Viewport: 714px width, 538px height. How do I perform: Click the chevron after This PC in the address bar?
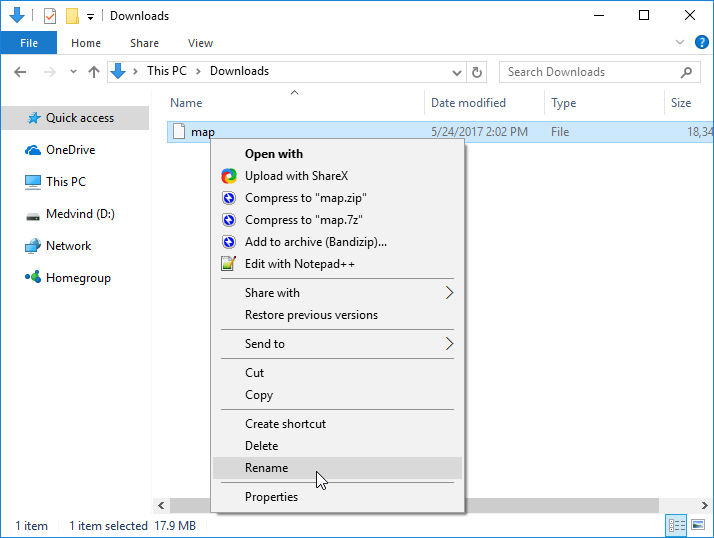[198, 72]
